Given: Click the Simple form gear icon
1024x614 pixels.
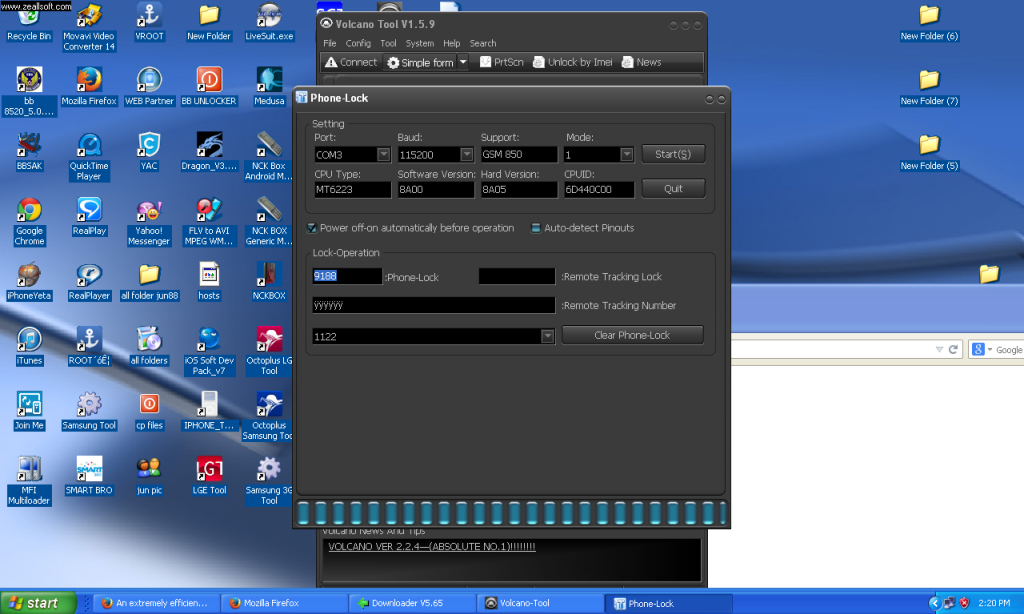Looking at the screenshot, I should click(x=394, y=63).
